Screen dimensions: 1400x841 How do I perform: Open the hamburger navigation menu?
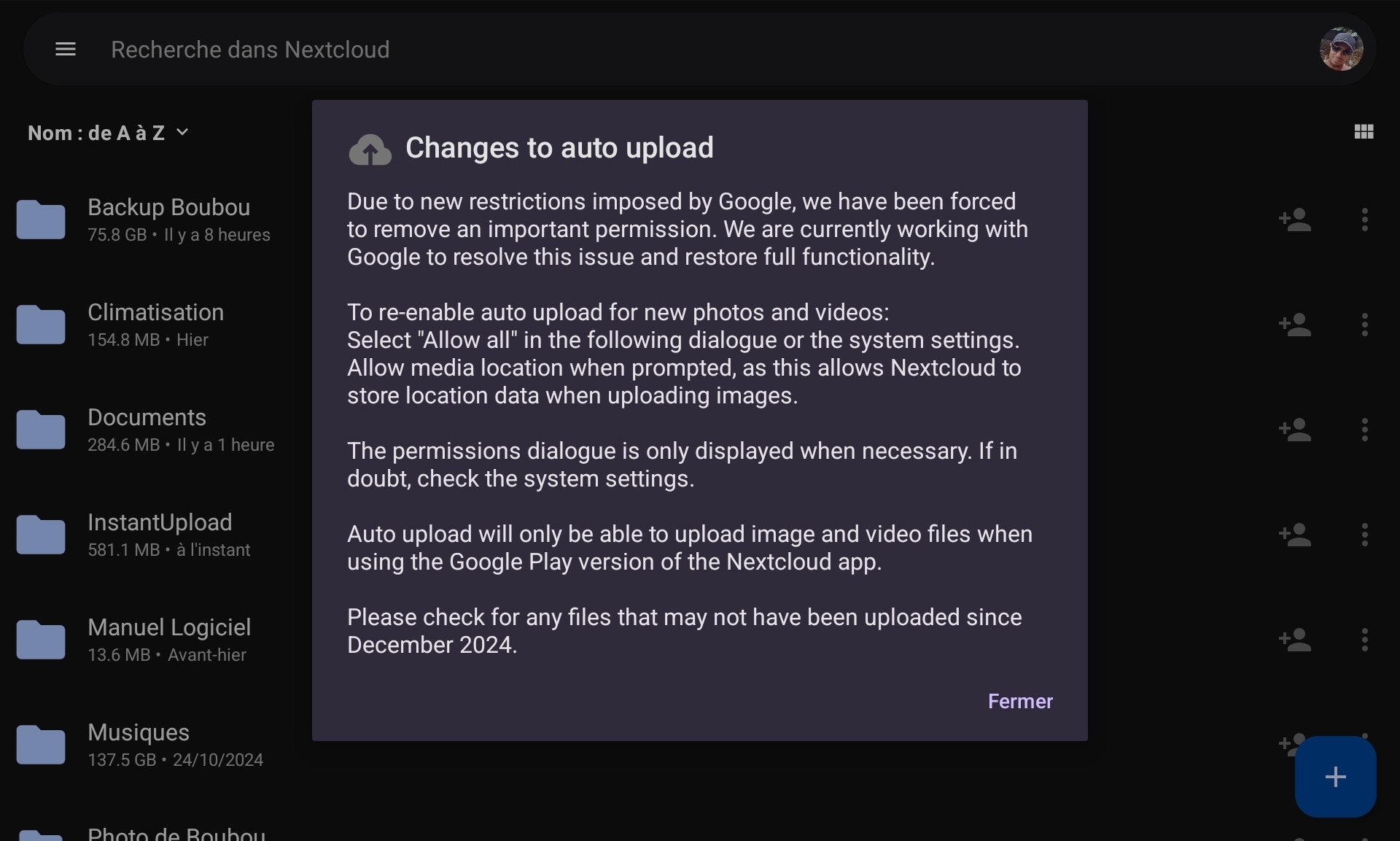coord(66,50)
